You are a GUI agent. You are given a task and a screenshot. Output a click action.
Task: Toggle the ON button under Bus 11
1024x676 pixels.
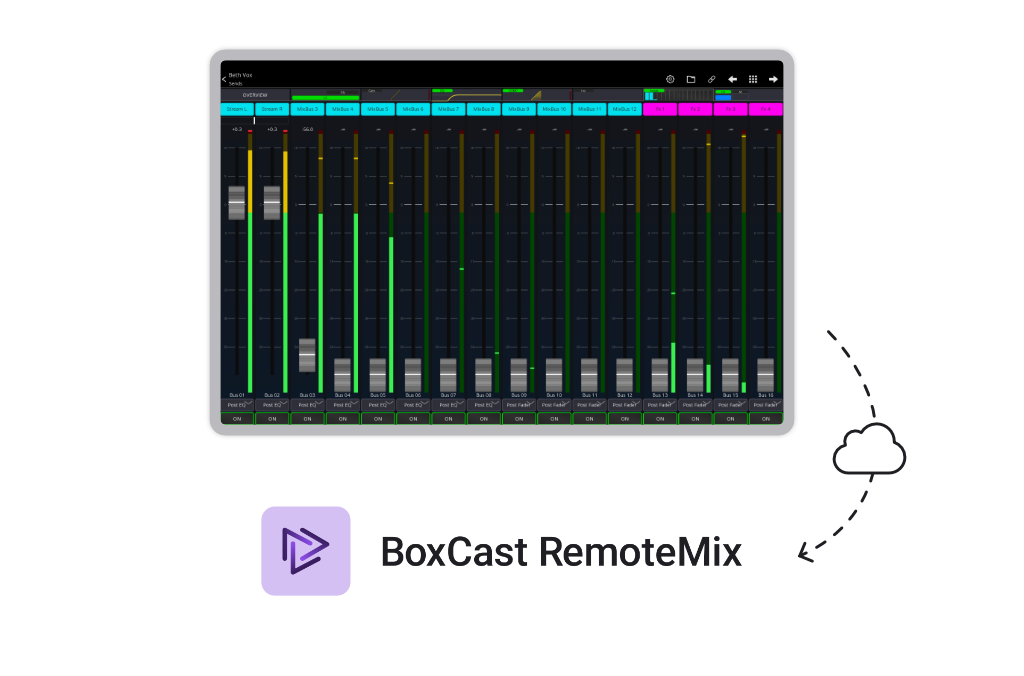(590, 419)
